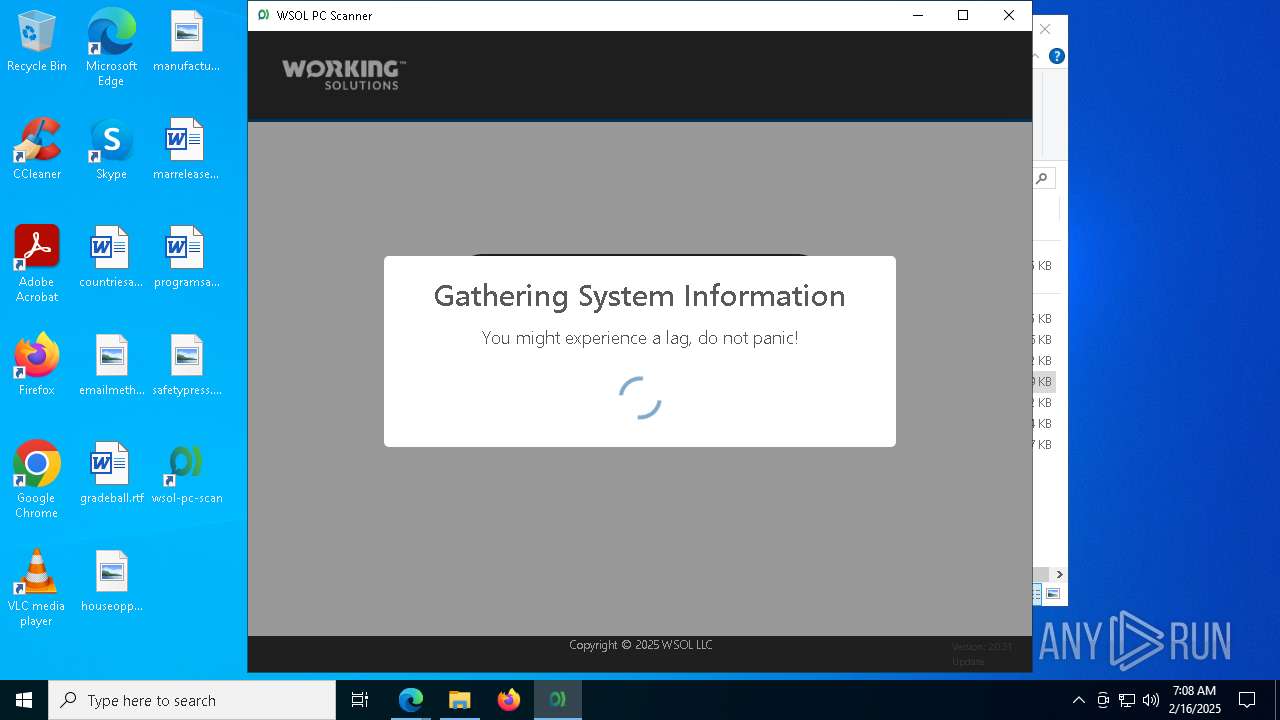Minimize the WSOL PC Scanner window
This screenshot has height=720, width=1280.
click(x=917, y=15)
